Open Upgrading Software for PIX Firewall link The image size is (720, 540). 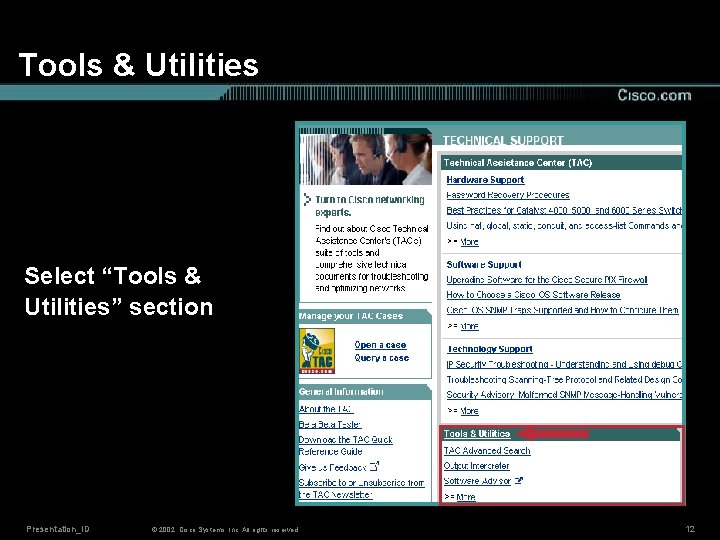(x=547, y=280)
